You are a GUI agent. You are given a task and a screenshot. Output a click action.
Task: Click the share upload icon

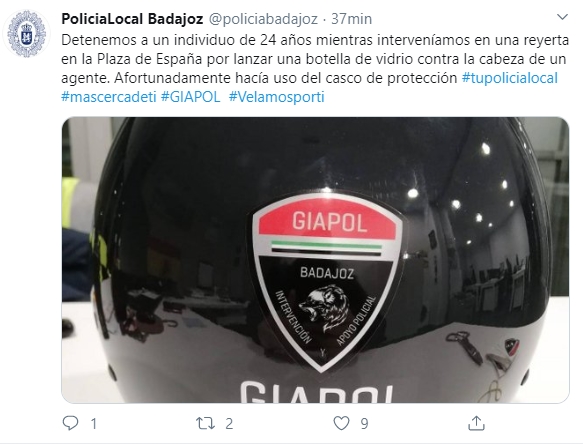476,423
